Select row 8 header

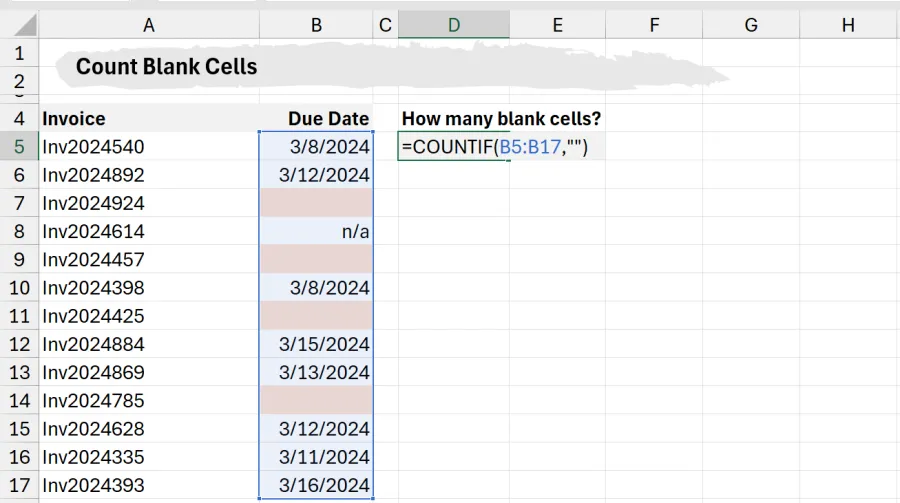[20, 231]
